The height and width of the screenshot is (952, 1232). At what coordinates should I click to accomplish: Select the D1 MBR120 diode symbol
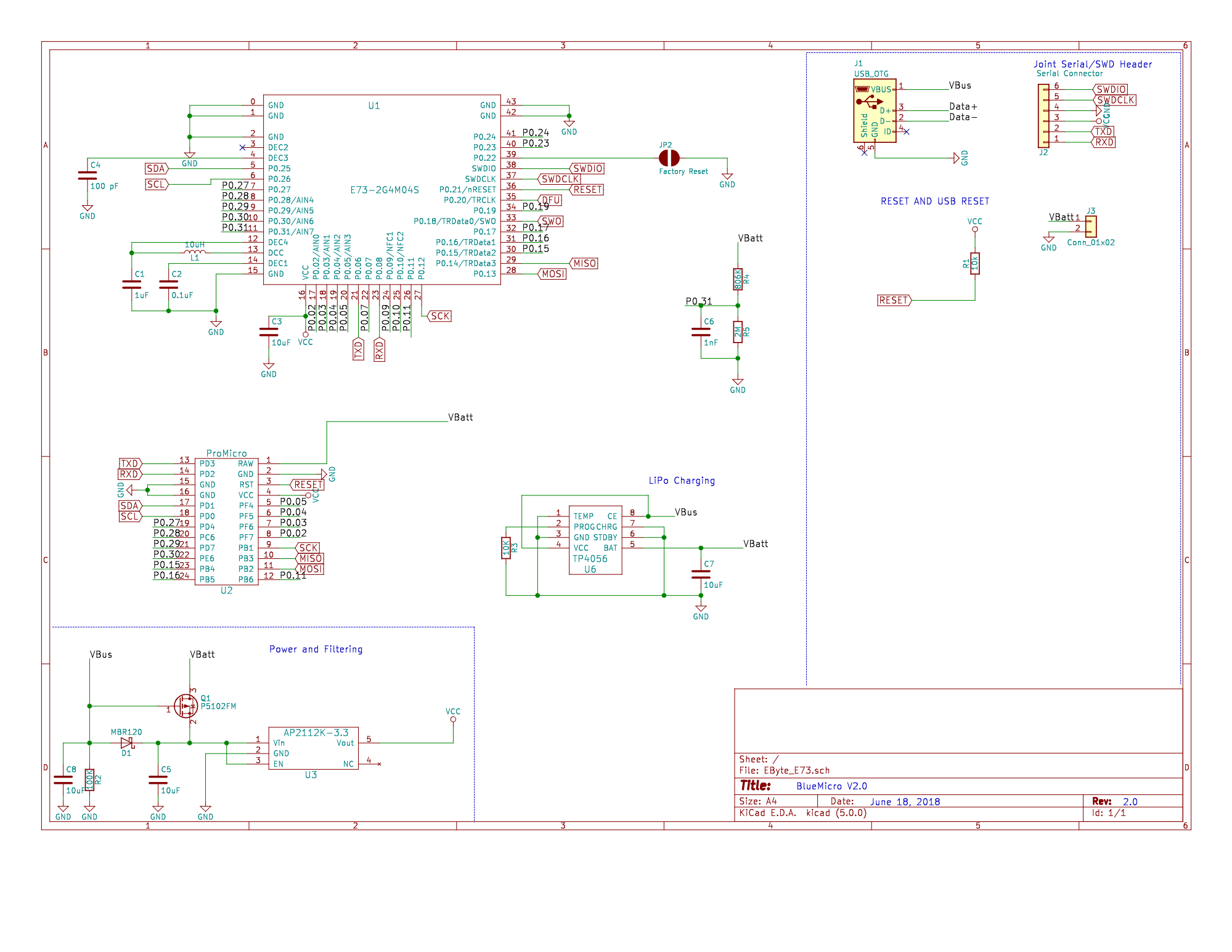click(126, 742)
